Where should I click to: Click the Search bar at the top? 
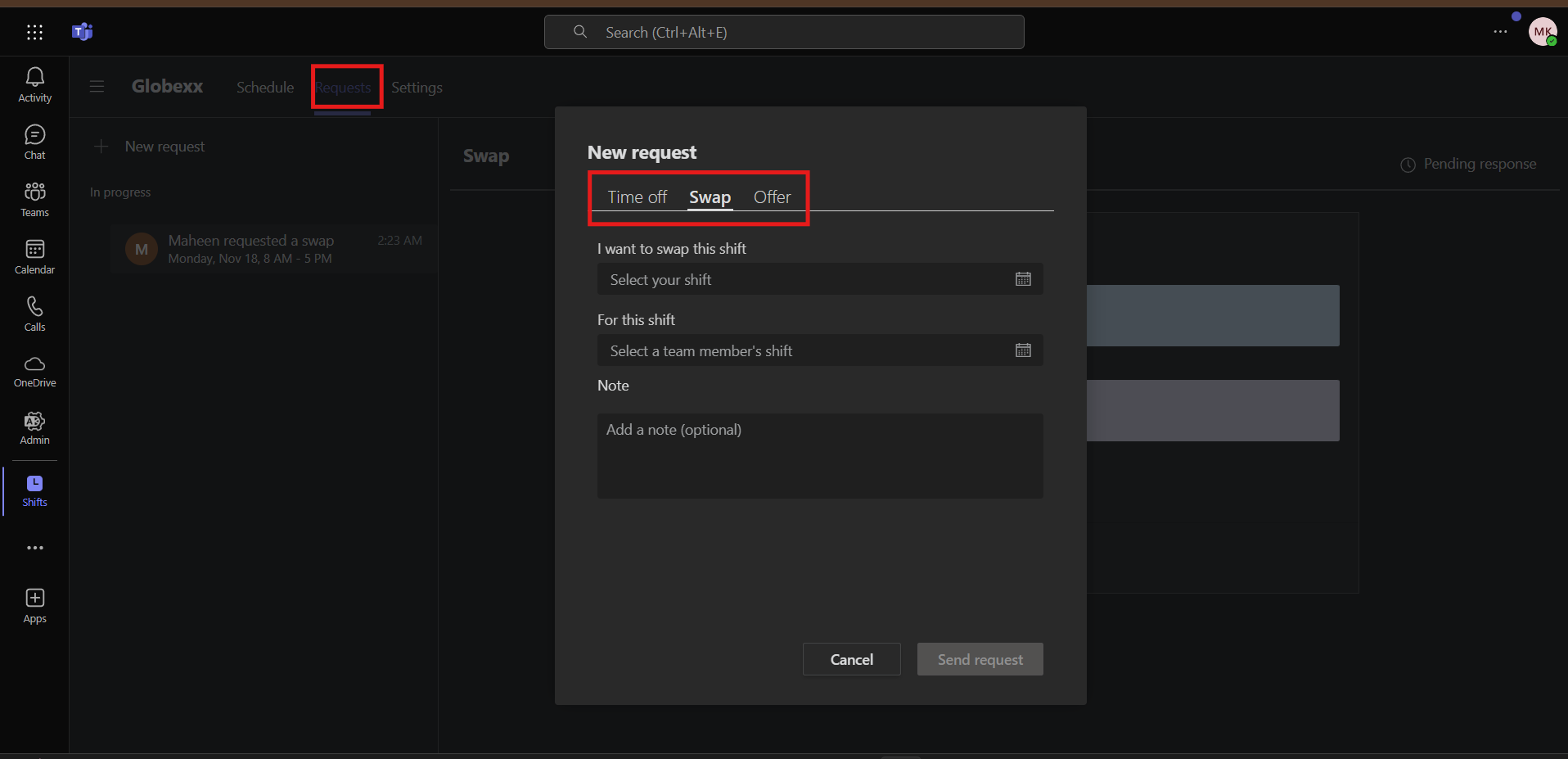click(784, 32)
